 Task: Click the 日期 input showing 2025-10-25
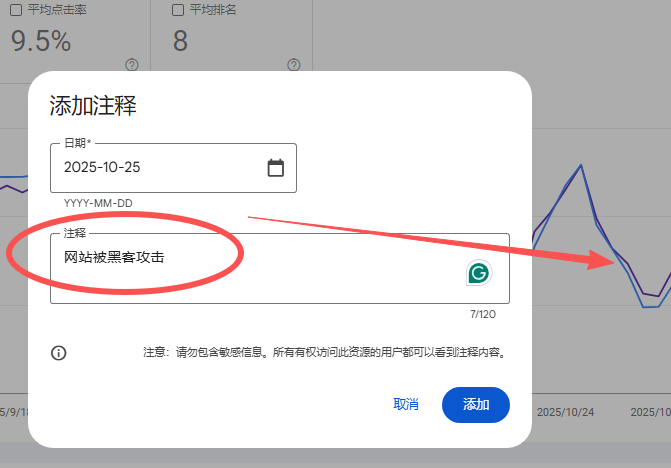[x=173, y=168]
